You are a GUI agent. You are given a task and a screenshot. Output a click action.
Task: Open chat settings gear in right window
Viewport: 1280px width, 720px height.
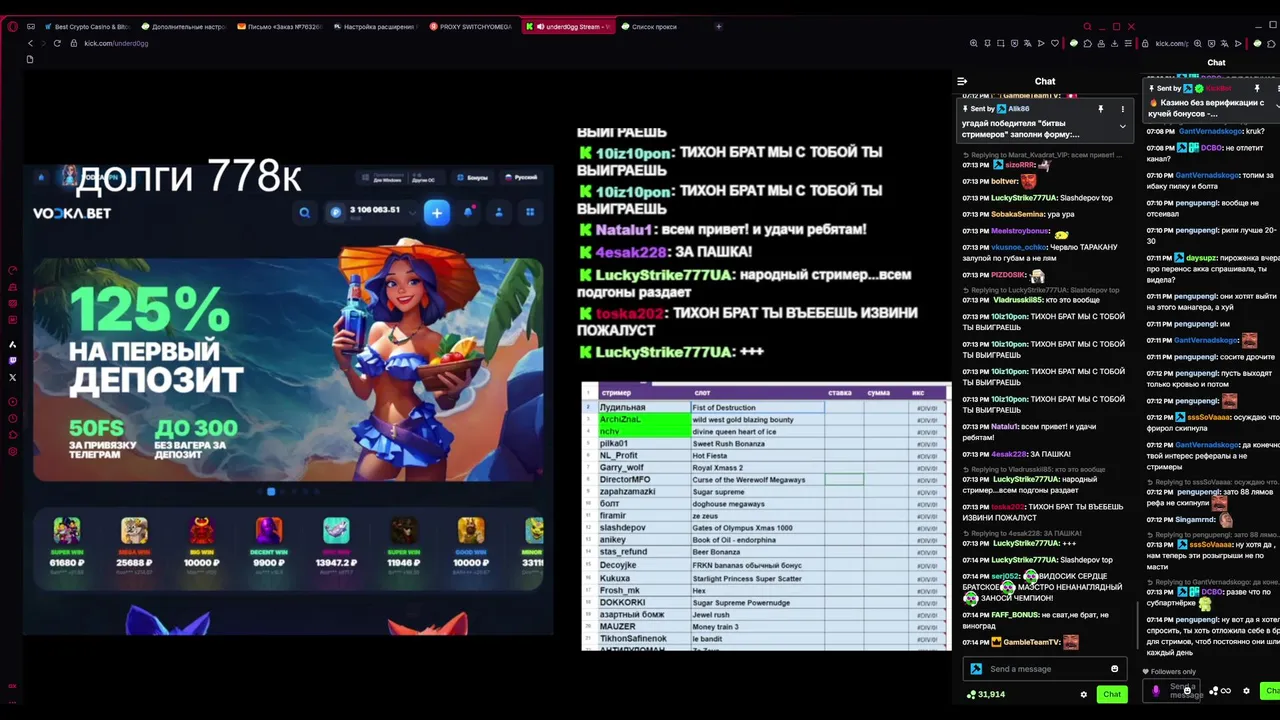pyautogui.click(x=1246, y=691)
